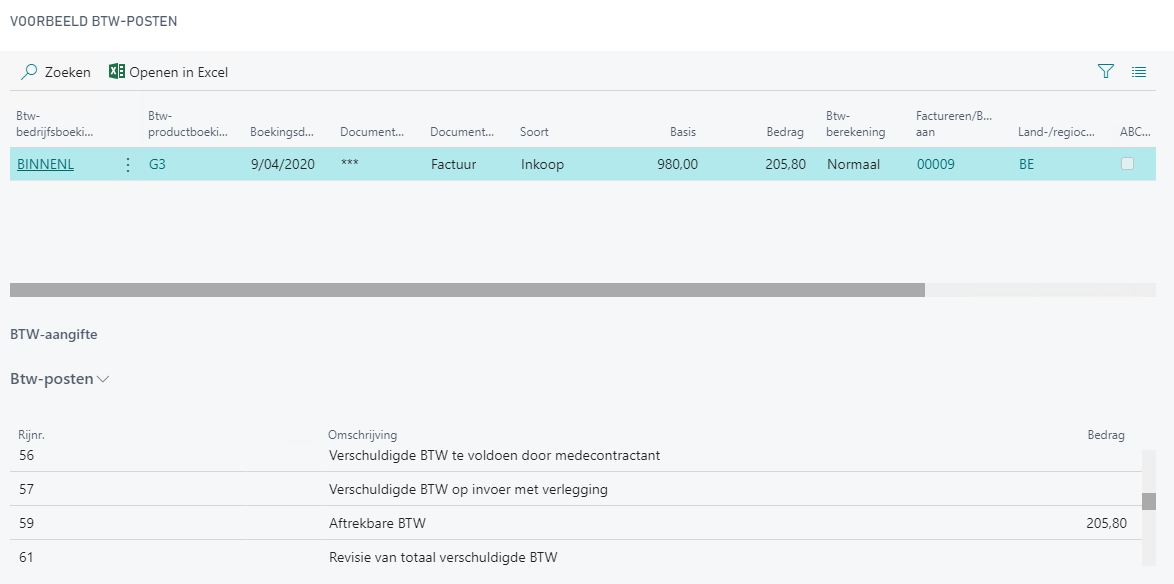Toggle list view layout icon

pos(1138,71)
